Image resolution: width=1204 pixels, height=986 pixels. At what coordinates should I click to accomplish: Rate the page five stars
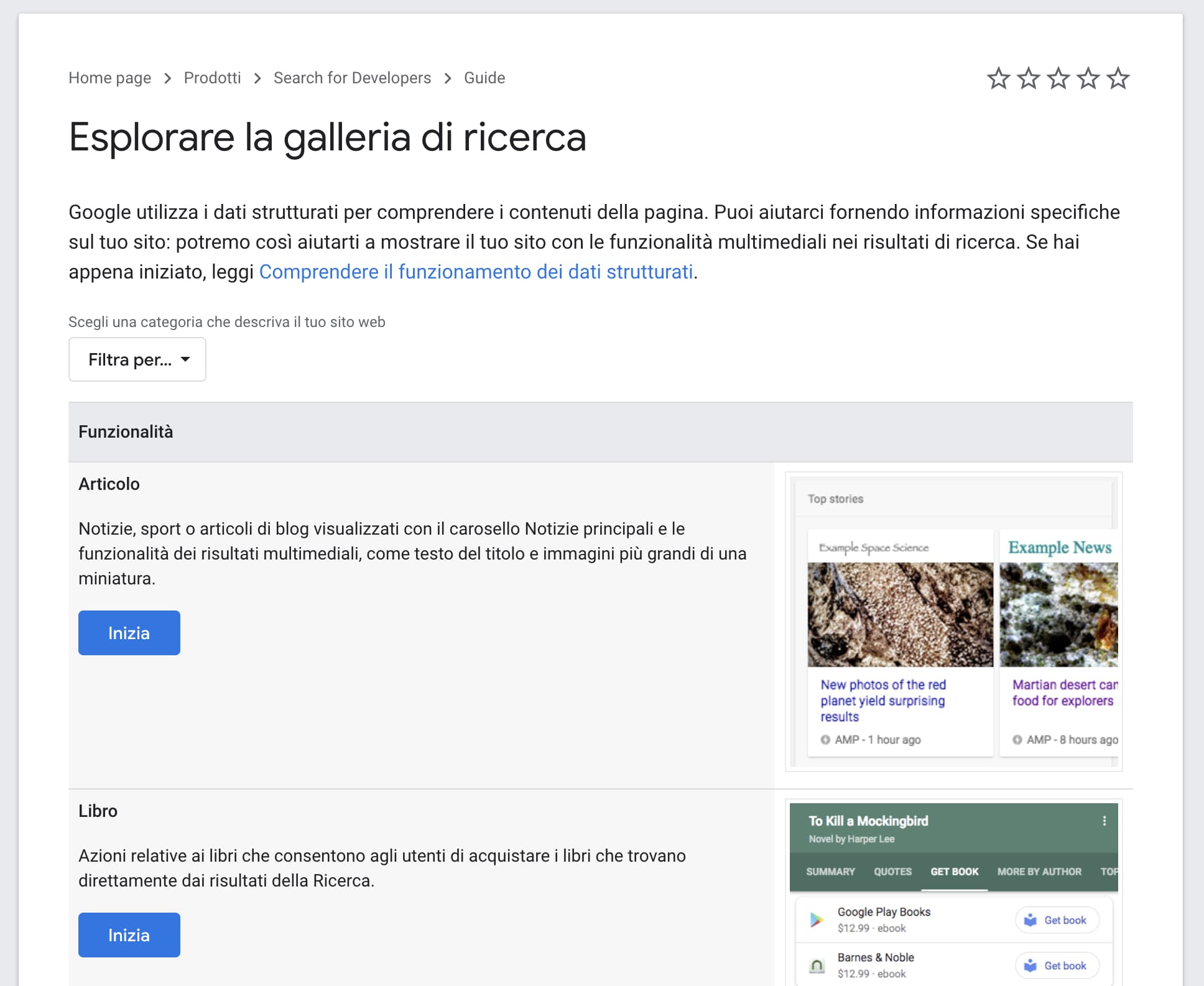(1118, 78)
